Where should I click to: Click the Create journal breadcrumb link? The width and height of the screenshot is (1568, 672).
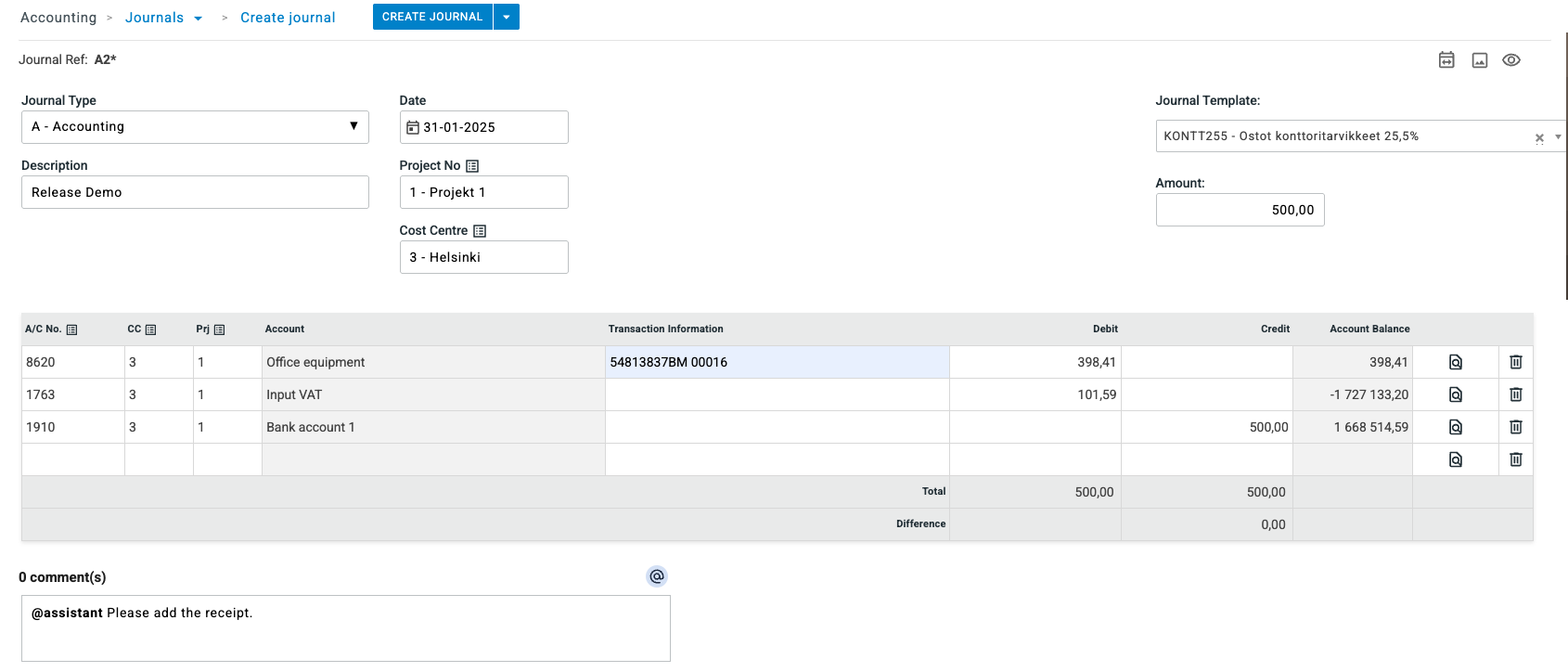(x=288, y=18)
